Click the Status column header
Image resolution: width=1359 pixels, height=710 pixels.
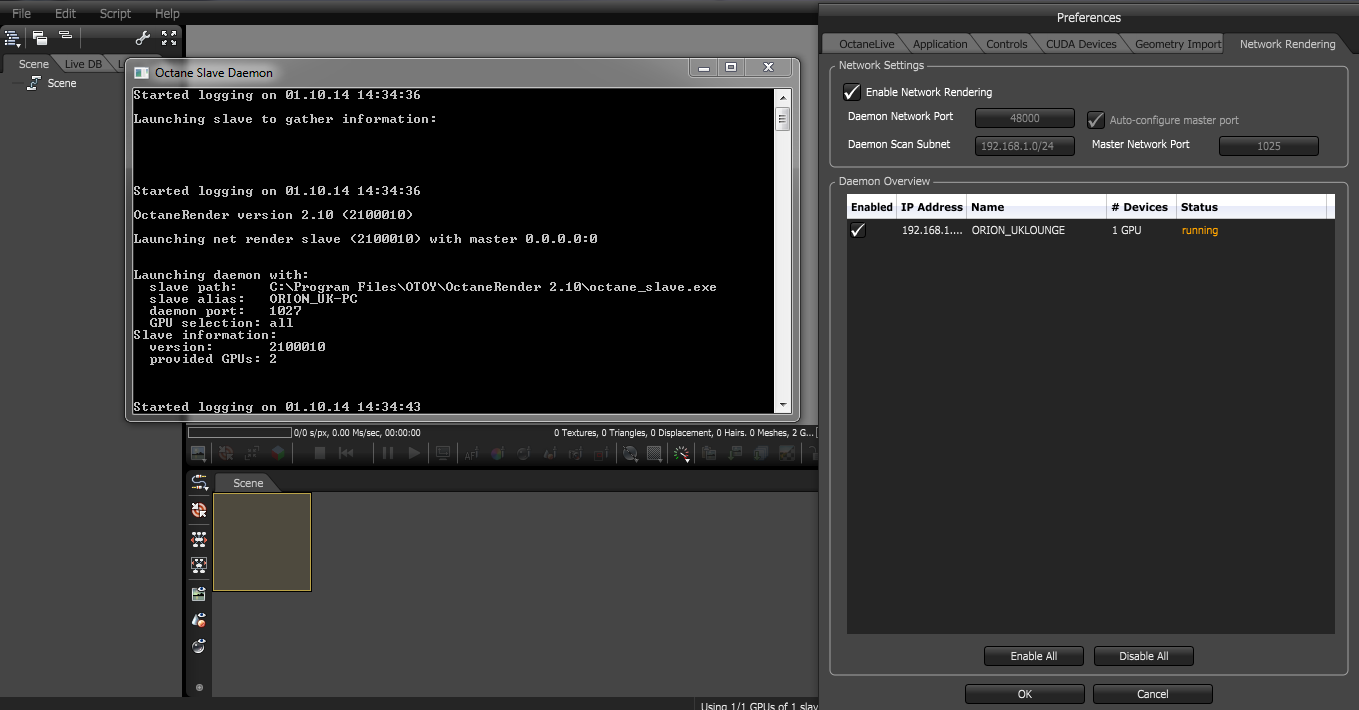tap(1251, 207)
